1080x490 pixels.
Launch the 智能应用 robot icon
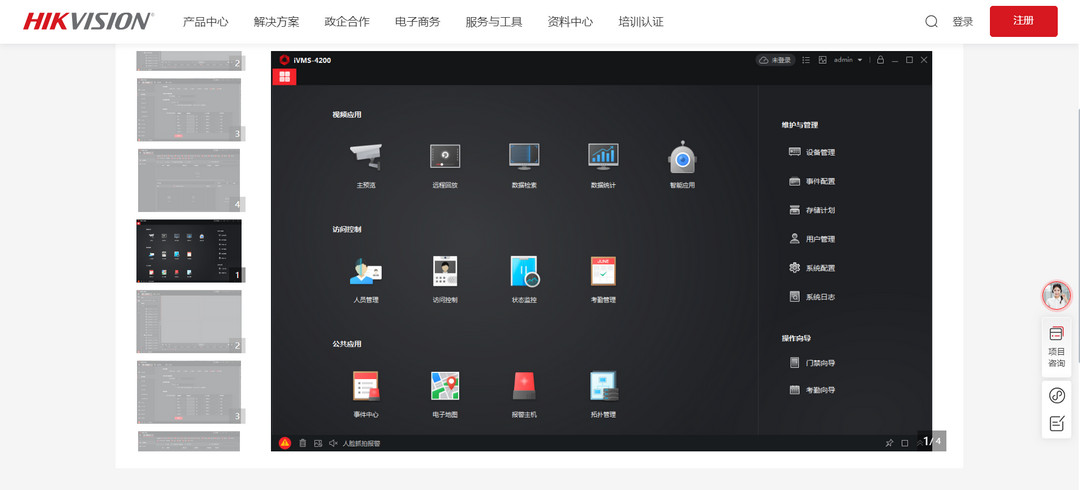pos(683,158)
